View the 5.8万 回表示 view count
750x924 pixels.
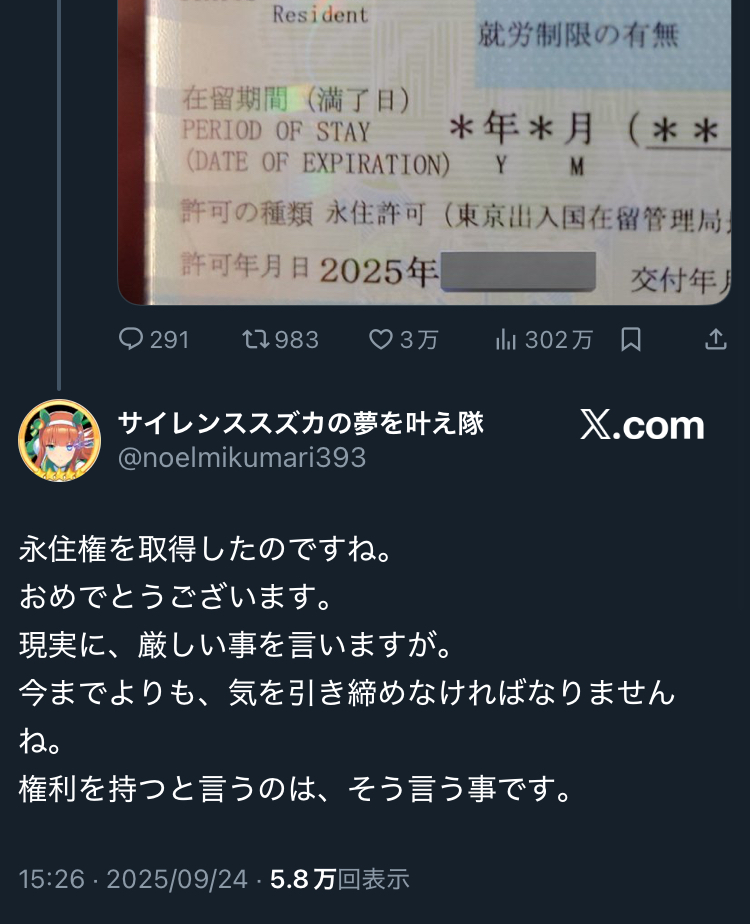tap(339, 879)
